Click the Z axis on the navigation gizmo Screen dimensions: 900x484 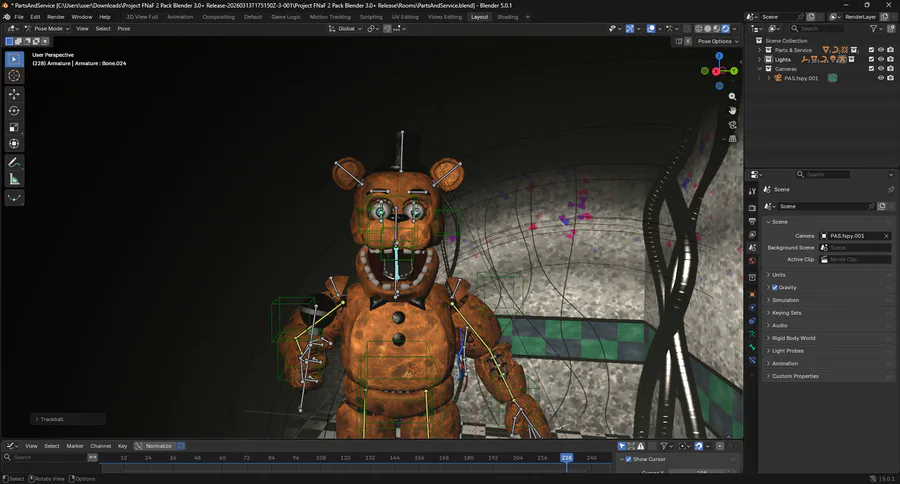pos(719,56)
